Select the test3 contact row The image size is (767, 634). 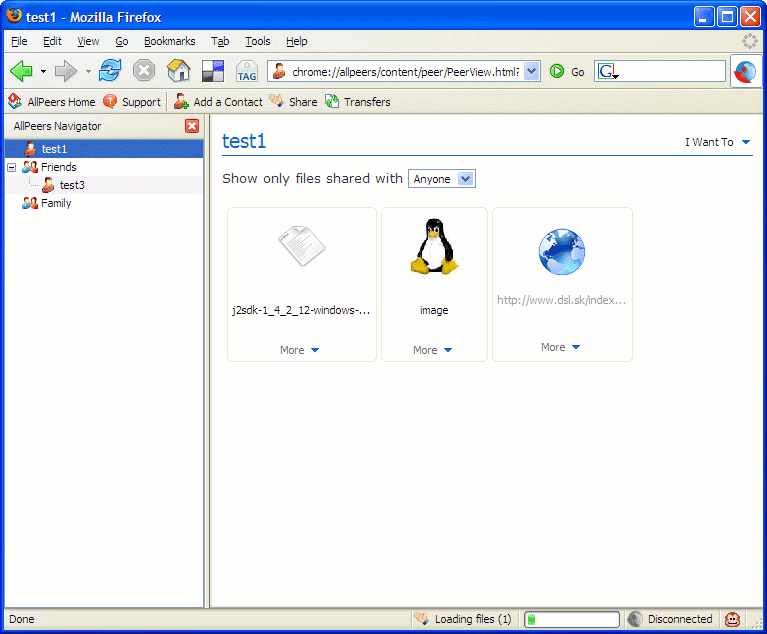tap(104, 185)
